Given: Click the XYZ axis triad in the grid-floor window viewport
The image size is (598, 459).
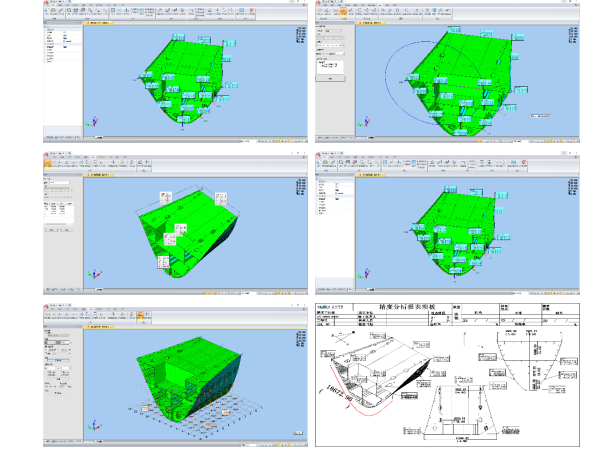Looking at the screenshot, I should point(94,425).
